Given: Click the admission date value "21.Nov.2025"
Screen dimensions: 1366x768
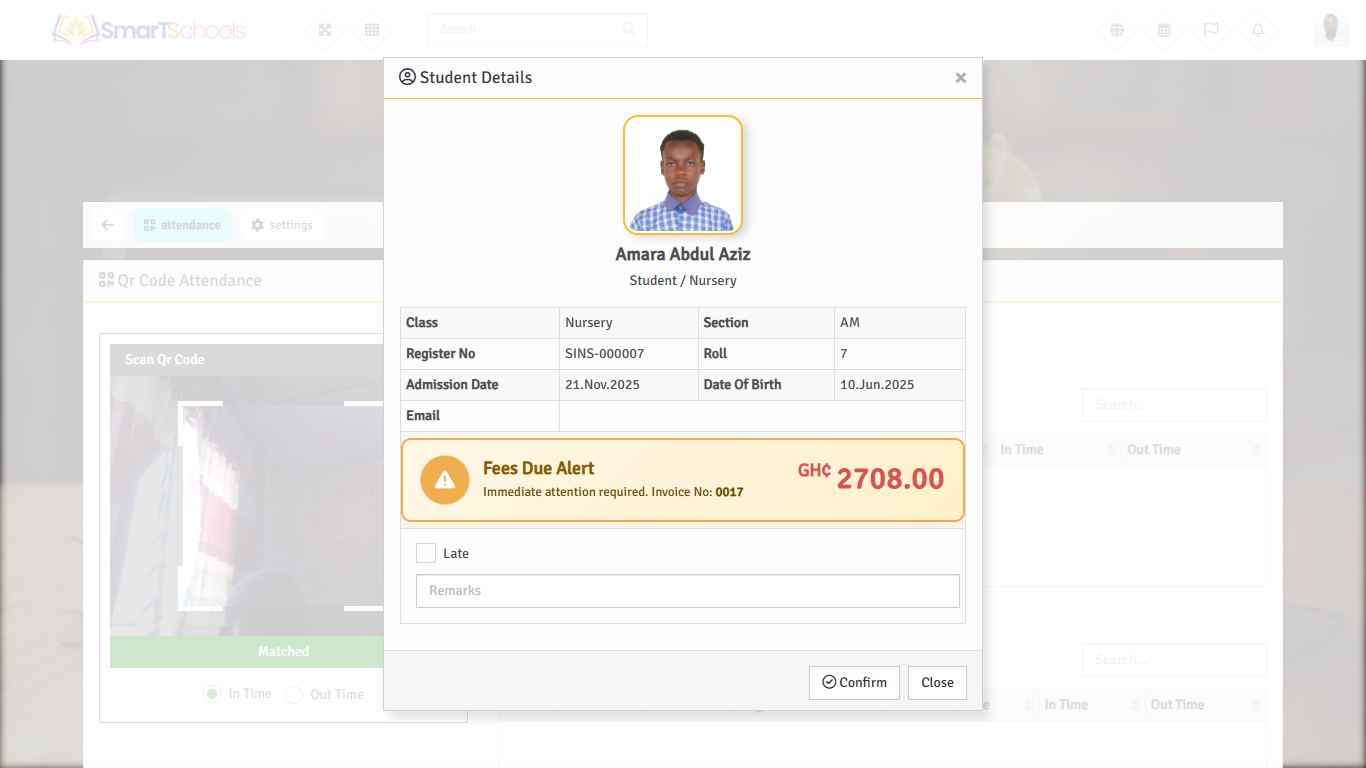Looking at the screenshot, I should pyautogui.click(x=603, y=385).
